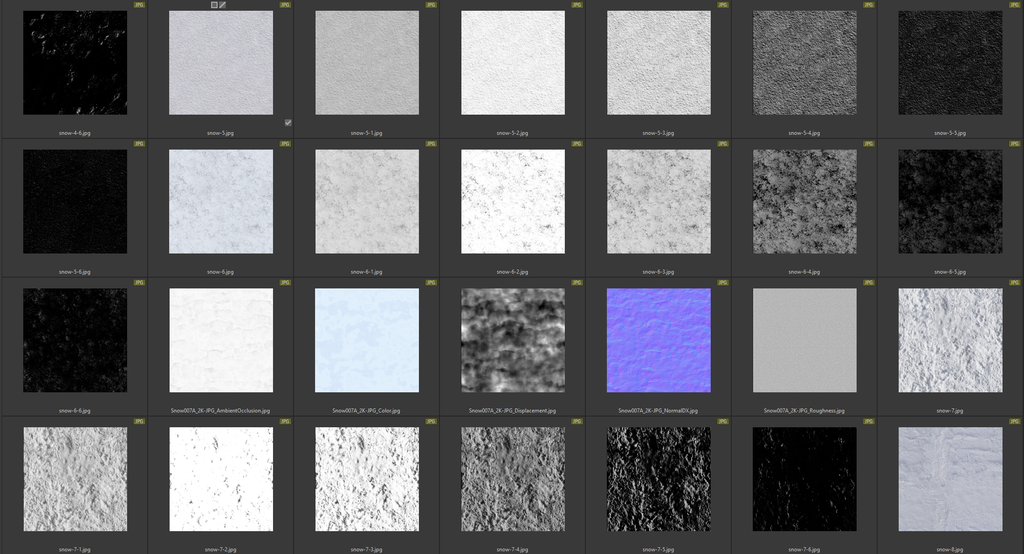Image resolution: width=1024 pixels, height=554 pixels.
Task: Select the snow-8.jpg thumbnail
Action: tap(951, 479)
